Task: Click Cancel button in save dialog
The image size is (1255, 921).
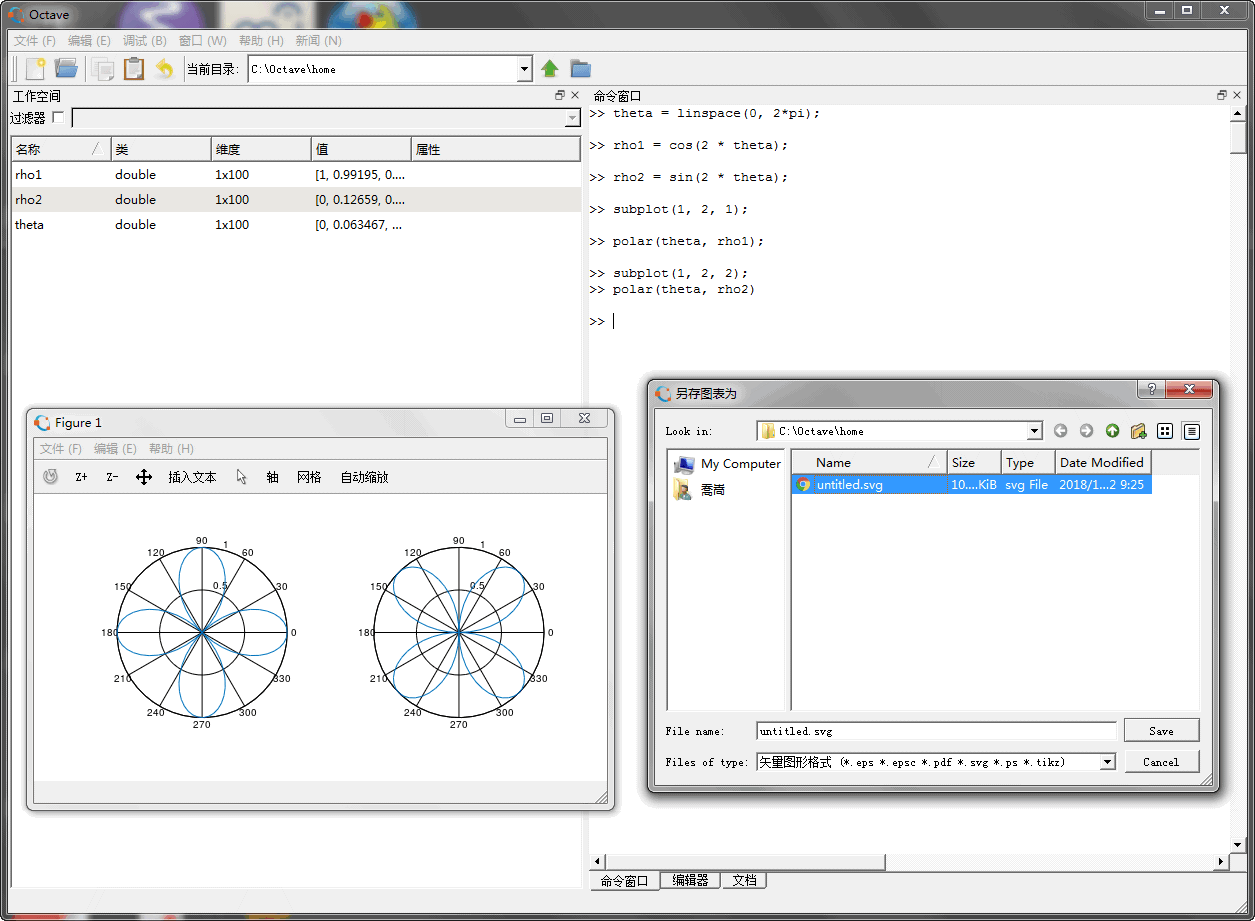Action: click(1161, 762)
